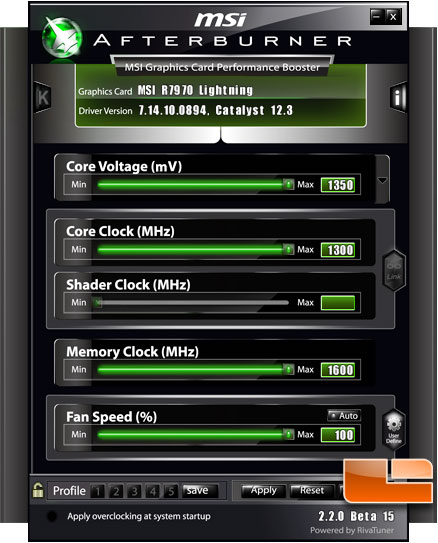The width and height of the screenshot is (438, 543).
Task: Click the Core Clock slider handle
Action: (288, 249)
